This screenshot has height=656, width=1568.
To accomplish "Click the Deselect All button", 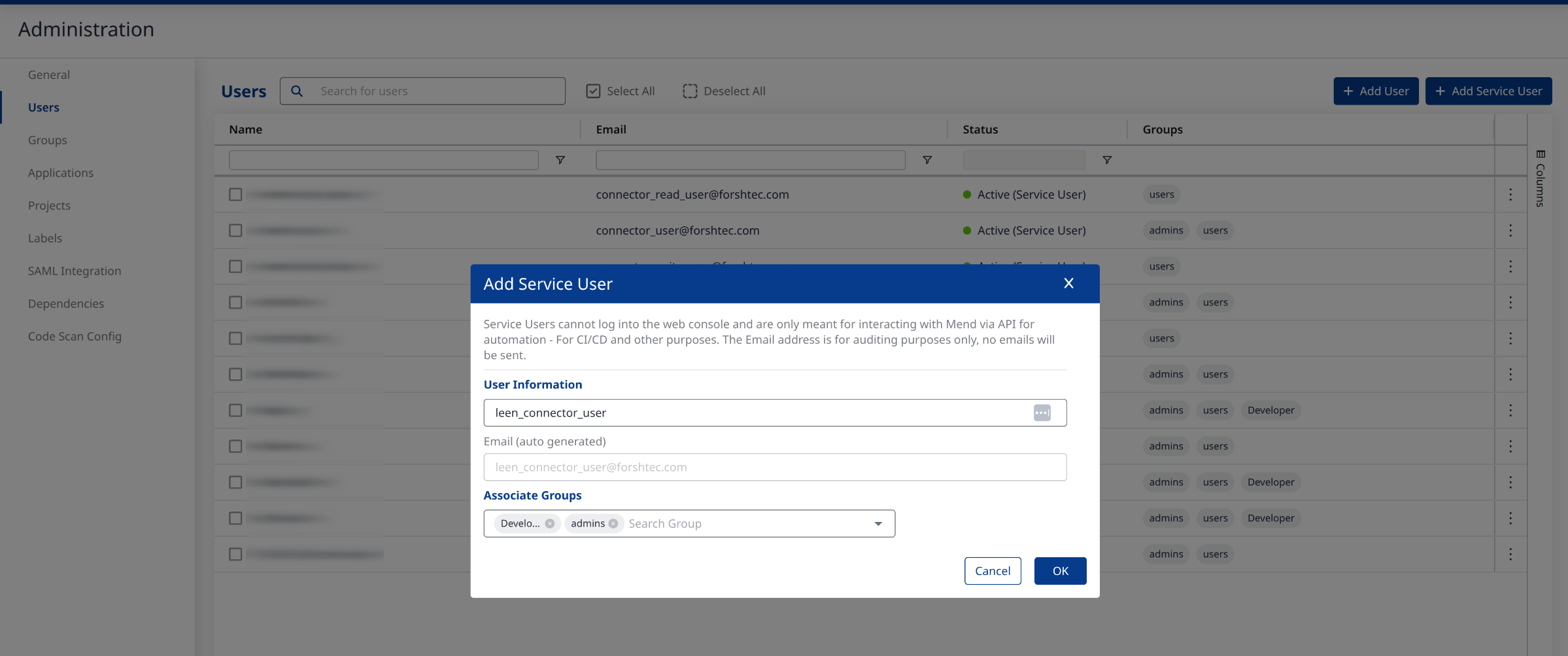I will click(724, 91).
